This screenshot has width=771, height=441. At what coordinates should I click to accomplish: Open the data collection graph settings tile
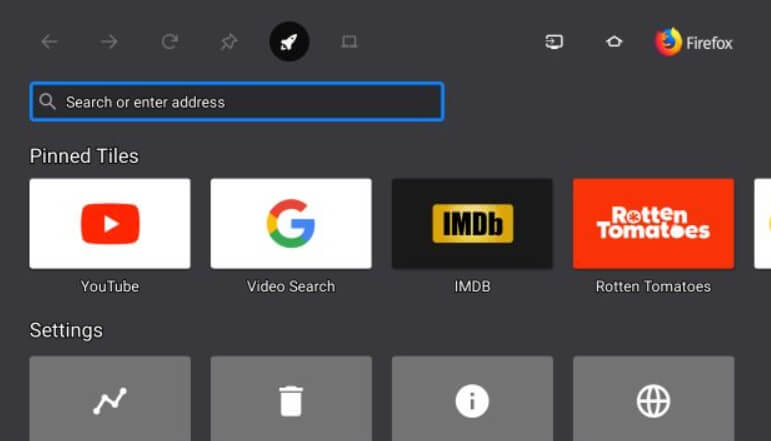pos(110,399)
